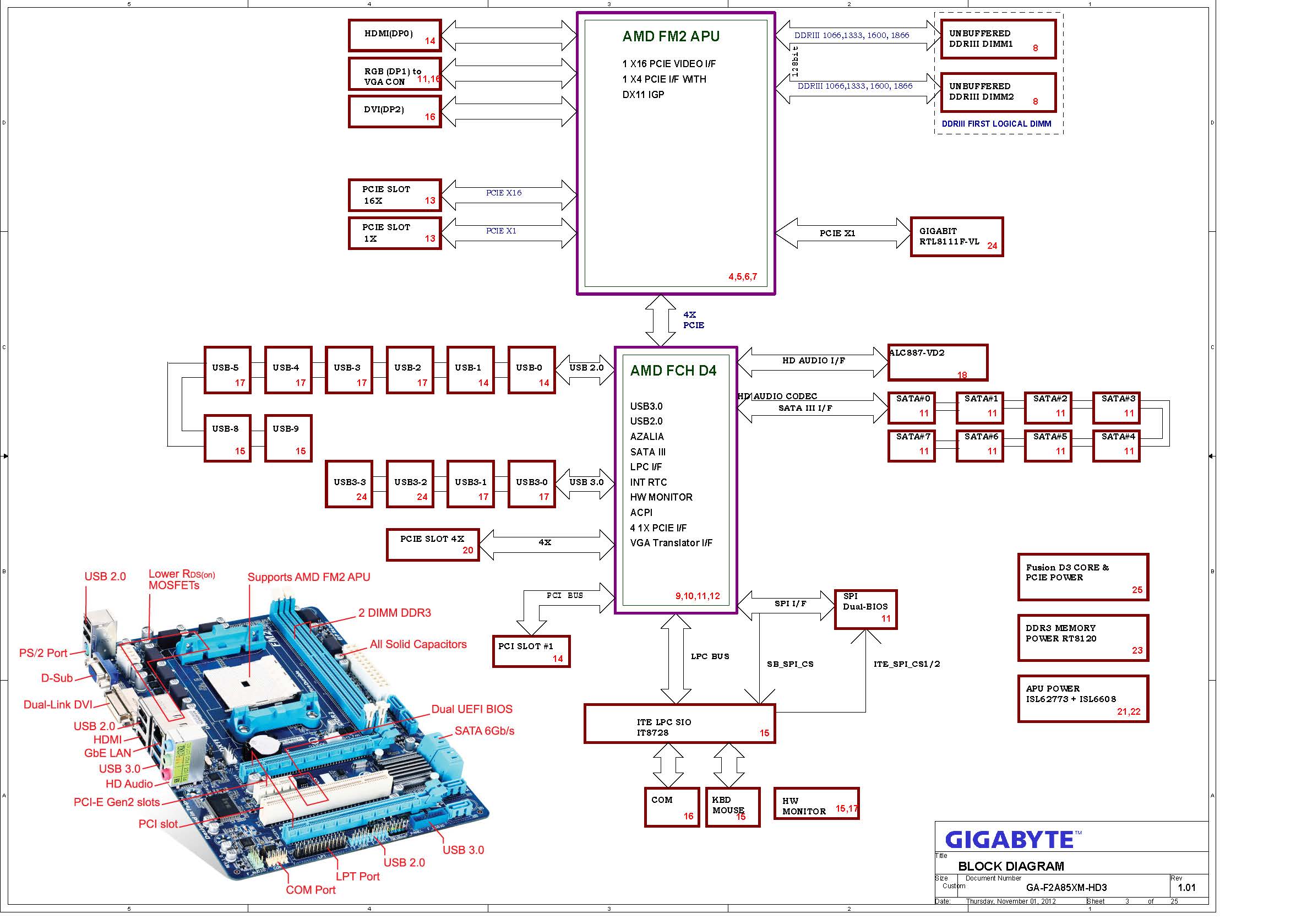Click the PCIE SLOT 4X box

[x=433, y=545]
